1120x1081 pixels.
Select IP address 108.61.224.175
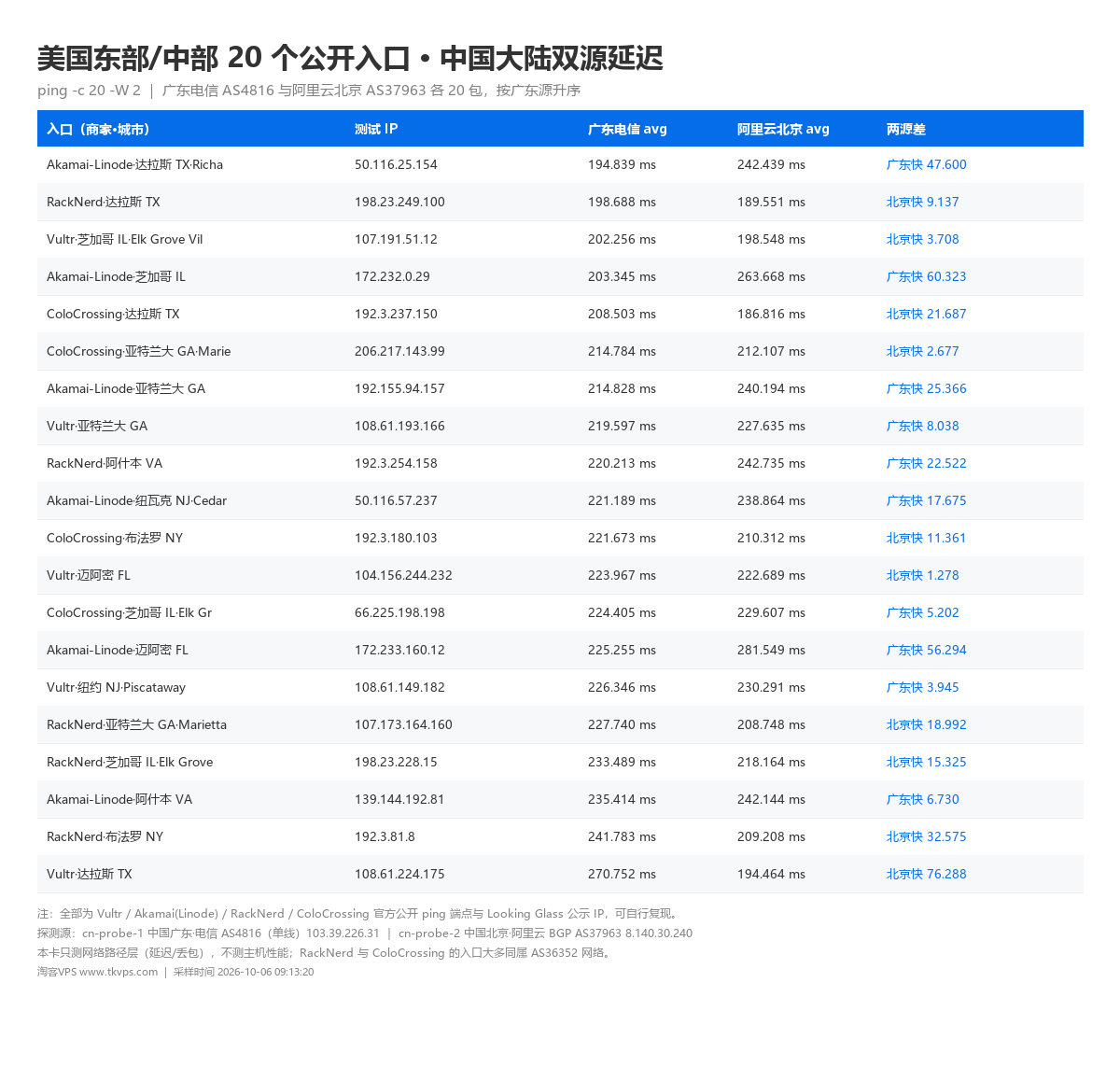[399, 874]
